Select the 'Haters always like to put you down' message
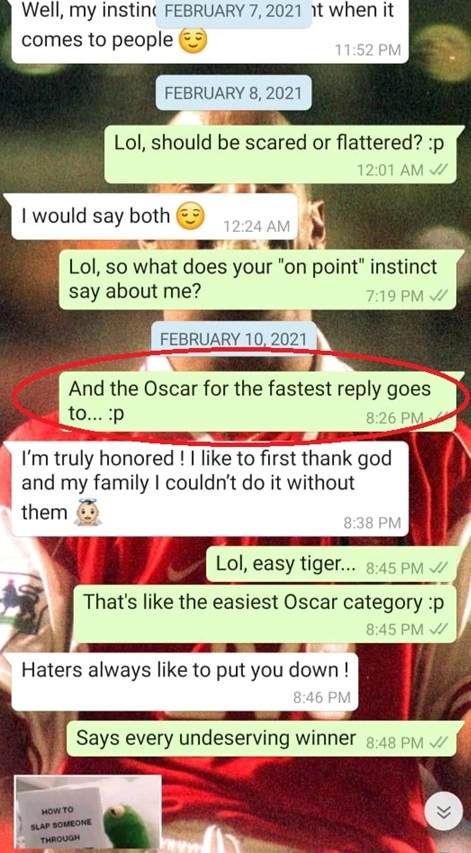This screenshot has height=853, width=471. (x=184, y=679)
